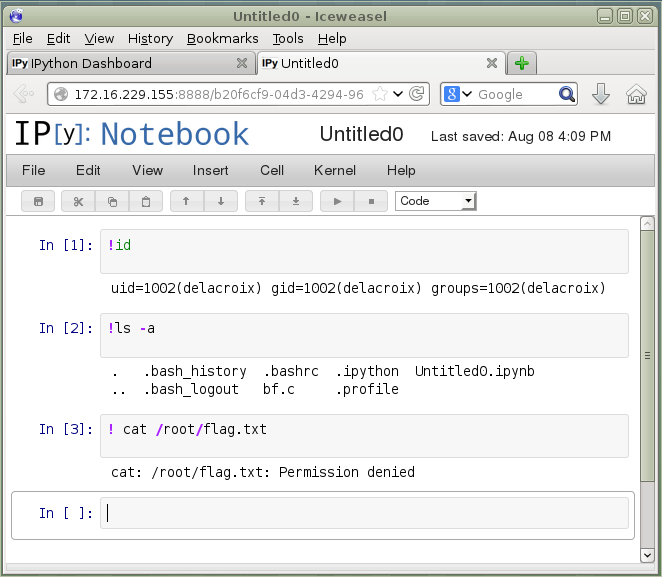Open search engine selector dropdown

(458, 94)
